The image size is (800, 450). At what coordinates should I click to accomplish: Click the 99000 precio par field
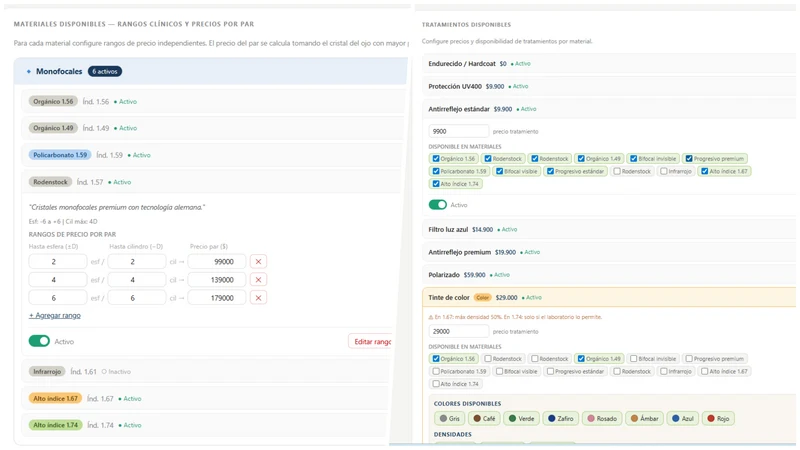tap(217, 262)
